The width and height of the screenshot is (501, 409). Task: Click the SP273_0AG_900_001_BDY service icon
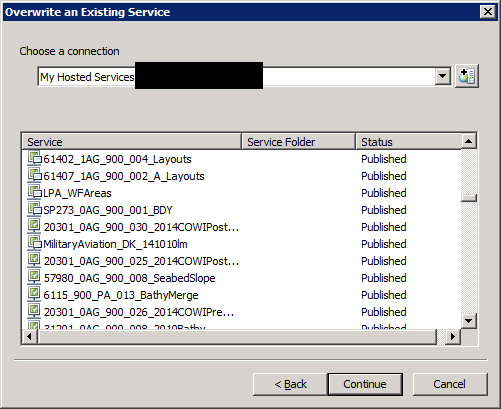34,209
